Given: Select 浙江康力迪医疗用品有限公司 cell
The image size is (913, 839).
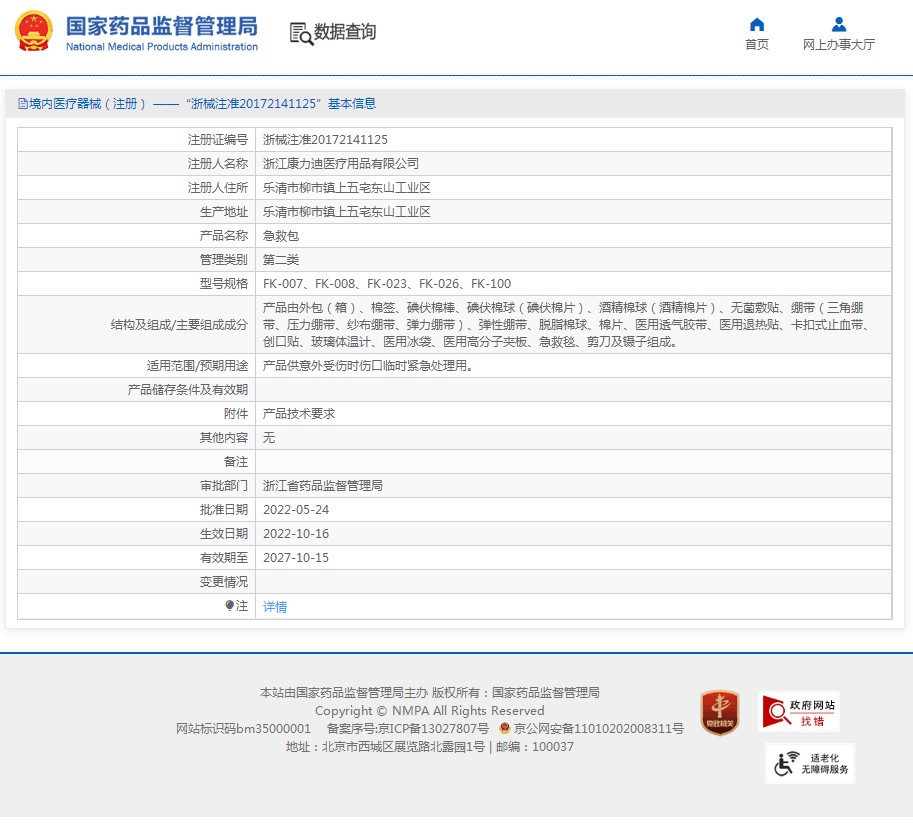Looking at the screenshot, I should [341, 164].
